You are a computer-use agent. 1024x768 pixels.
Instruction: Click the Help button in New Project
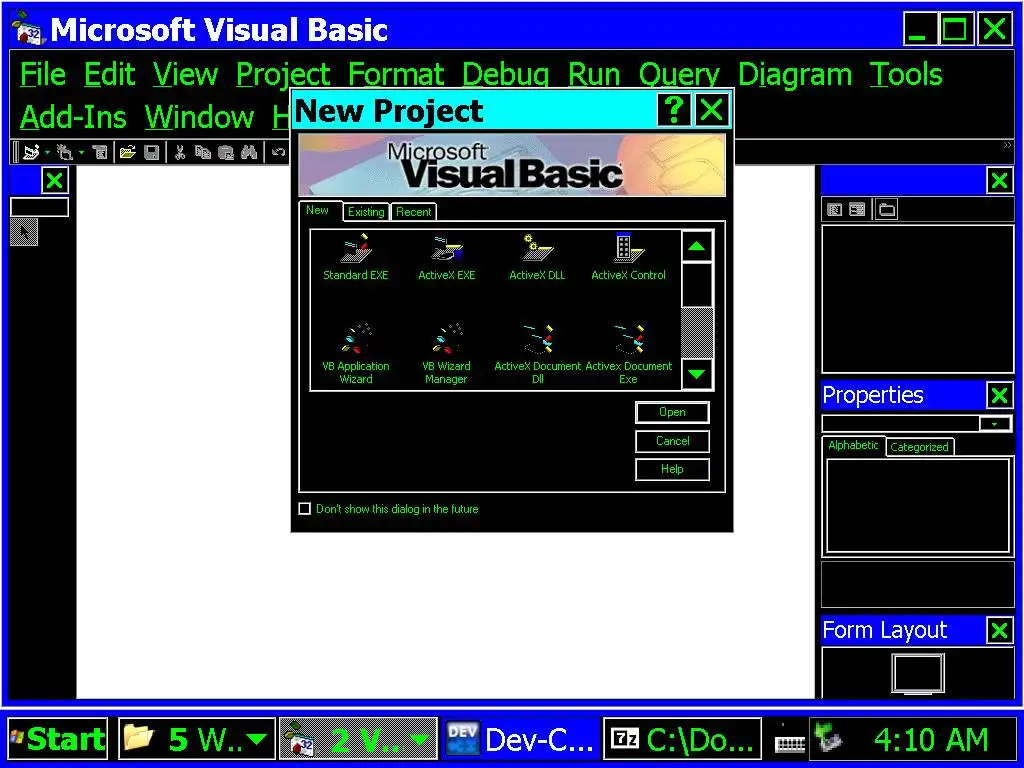(x=672, y=469)
